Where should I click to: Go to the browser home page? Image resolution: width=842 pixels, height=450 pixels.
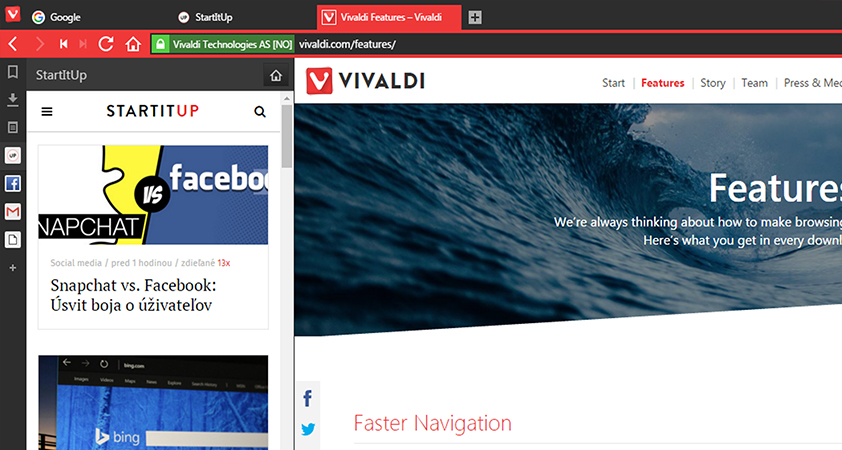coord(133,44)
